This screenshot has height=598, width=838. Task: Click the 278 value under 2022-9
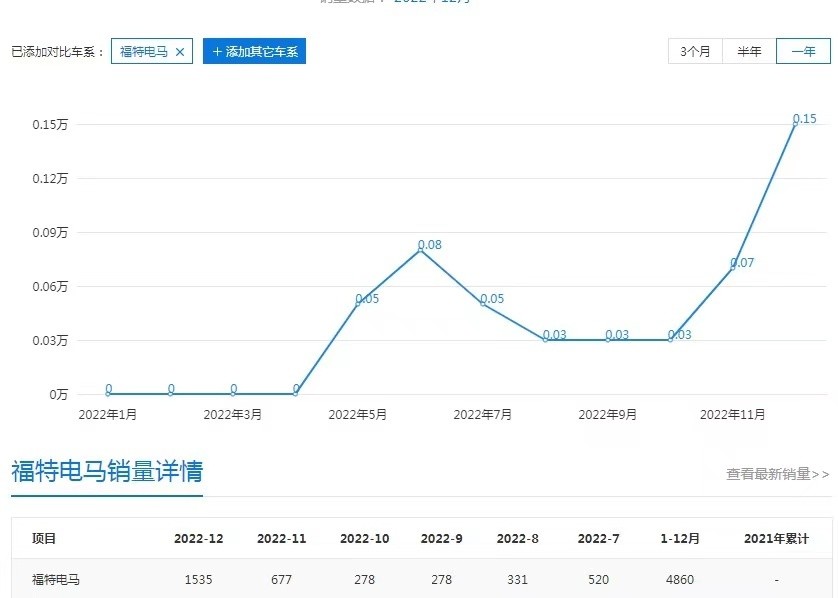(x=441, y=579)
